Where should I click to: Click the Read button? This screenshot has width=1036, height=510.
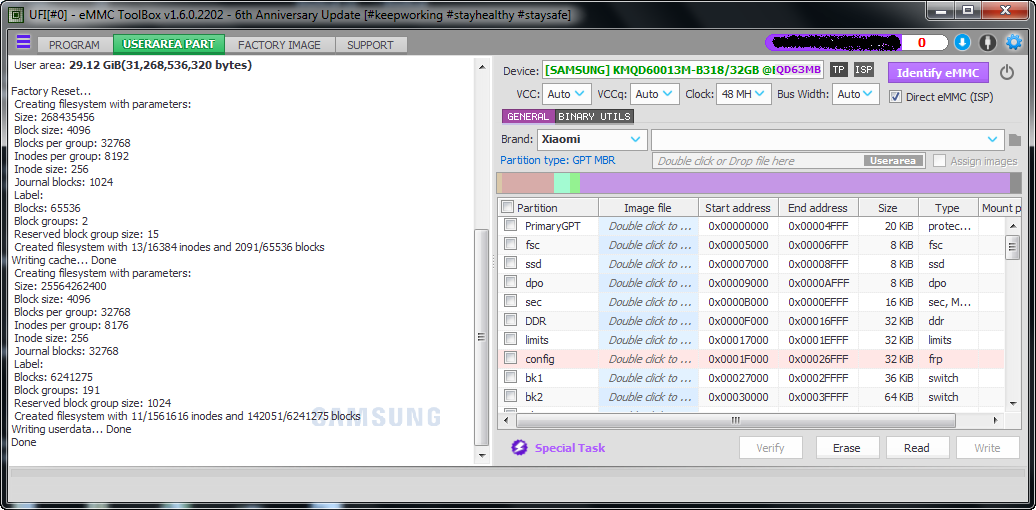point(917,448)
